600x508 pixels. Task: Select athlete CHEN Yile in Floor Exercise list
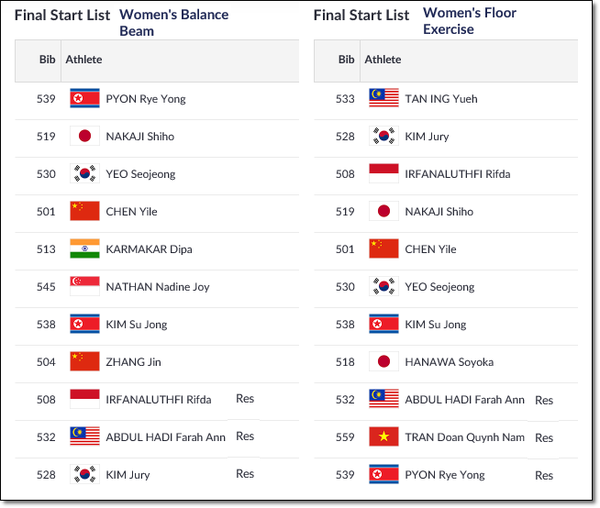[x=430, y=249]
